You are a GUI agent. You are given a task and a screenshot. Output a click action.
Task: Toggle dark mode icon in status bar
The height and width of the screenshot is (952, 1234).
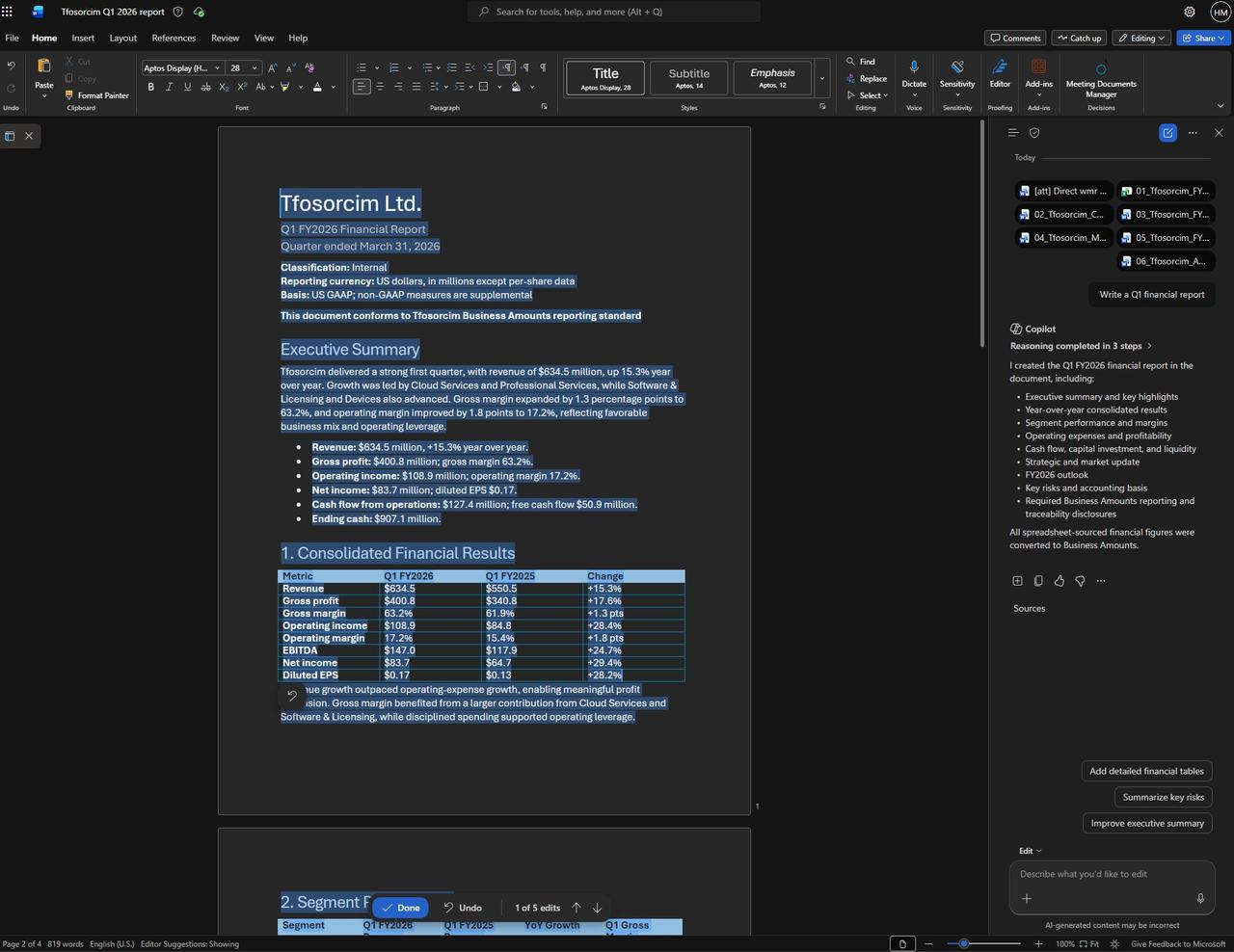pos(1114,944)
